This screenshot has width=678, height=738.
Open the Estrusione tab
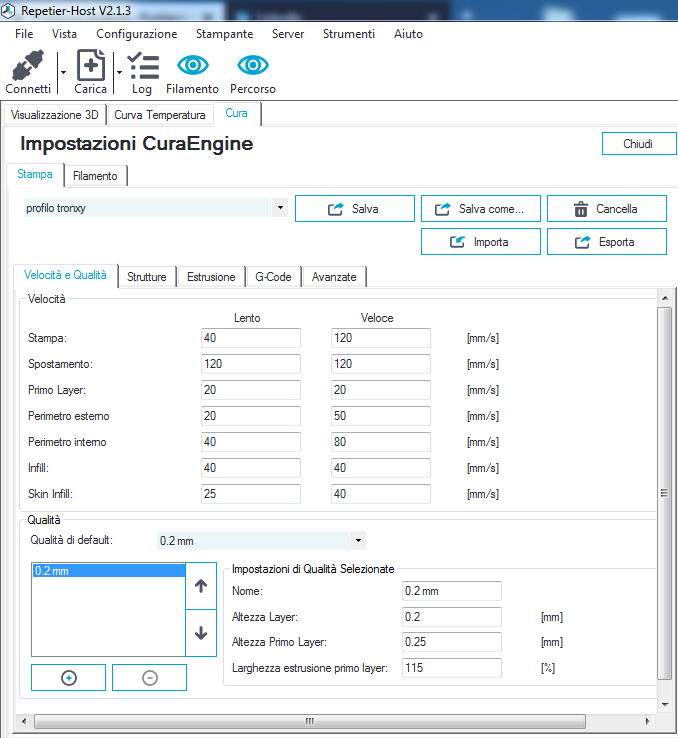[x=211, y=277]
